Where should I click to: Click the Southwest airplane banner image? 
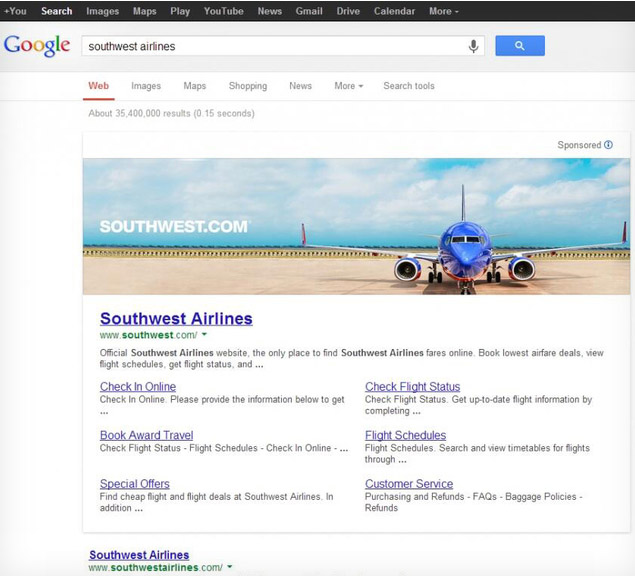pyautogui.click(x=356, y=226)
